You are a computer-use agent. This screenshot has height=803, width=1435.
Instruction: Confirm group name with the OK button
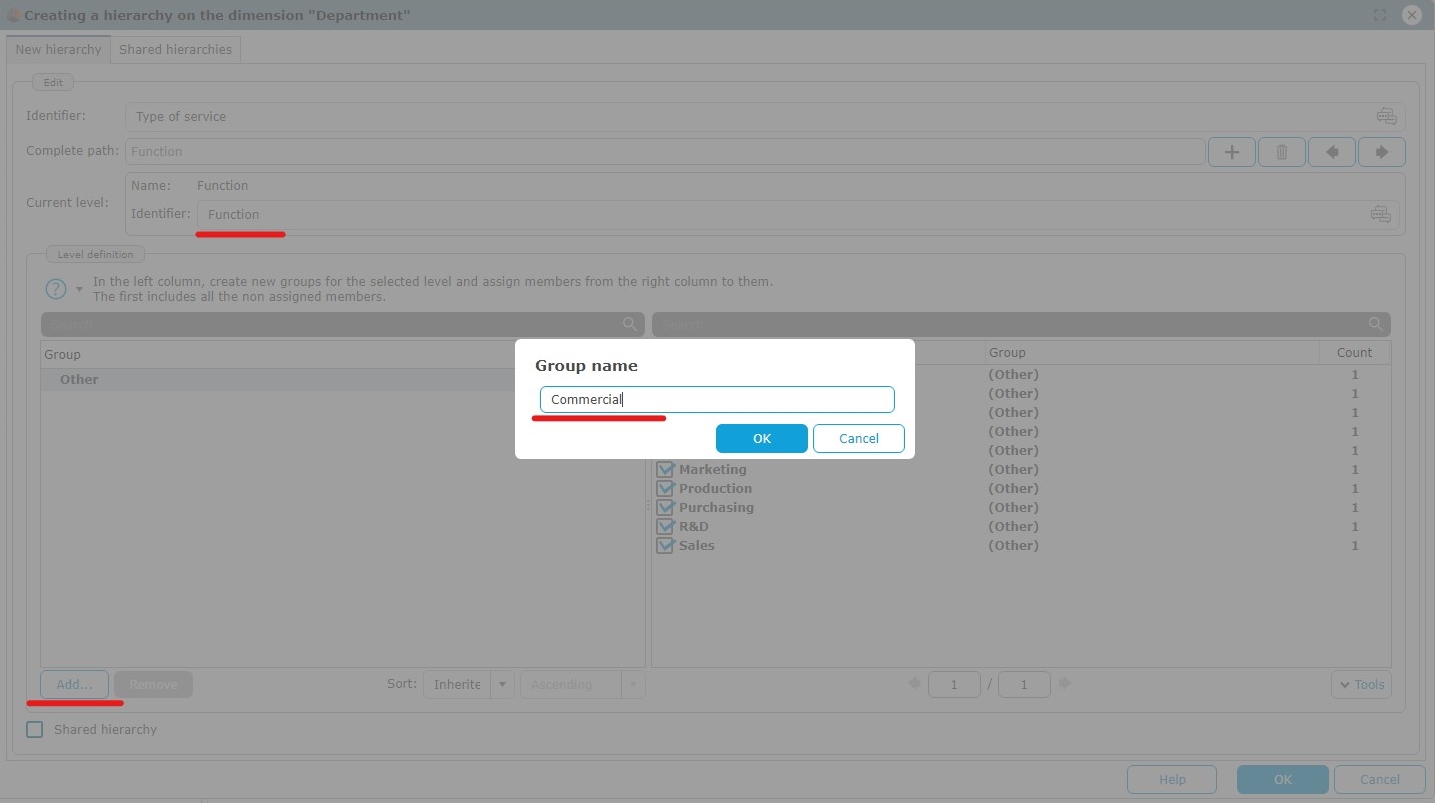click(x=761, y=438)
